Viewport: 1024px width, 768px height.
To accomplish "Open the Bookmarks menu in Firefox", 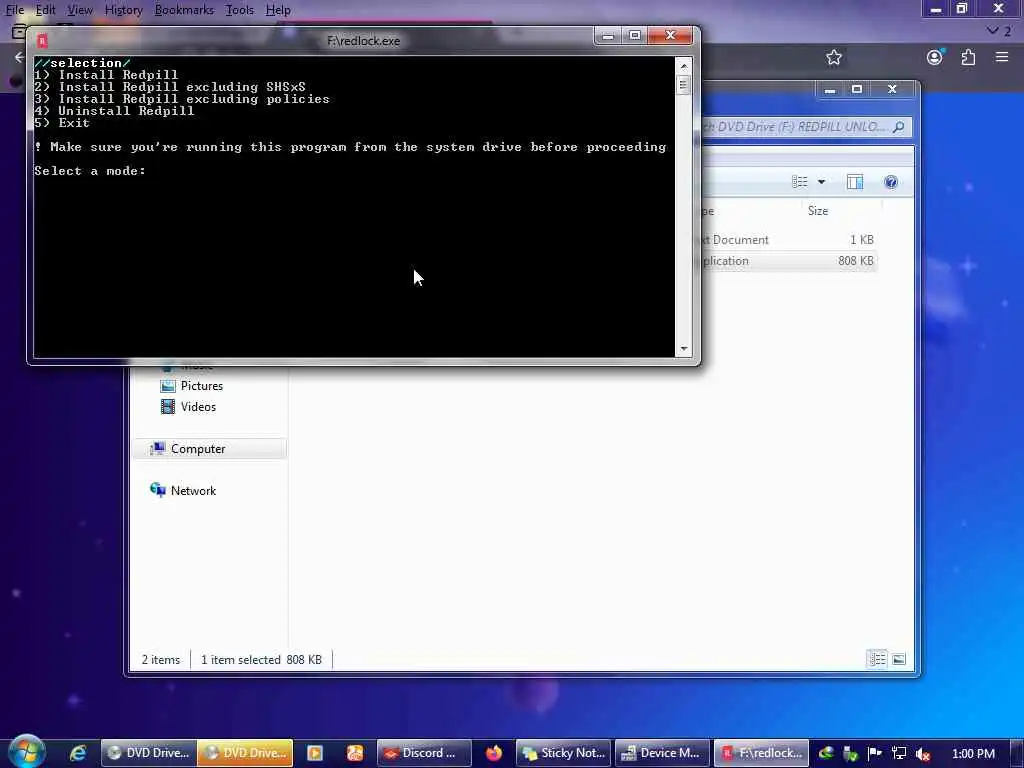I will point(184,10).
